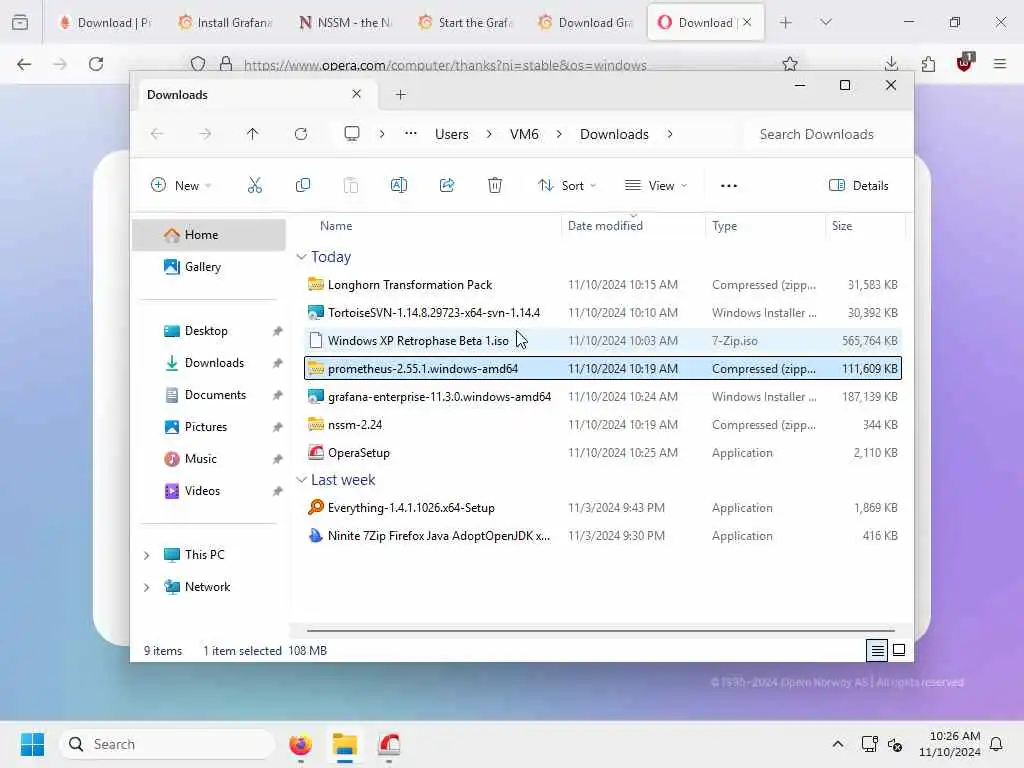Open the New item dropdown
This screenshot has height=768, width=1024.
pyautogui.click(x=181, y=185)
